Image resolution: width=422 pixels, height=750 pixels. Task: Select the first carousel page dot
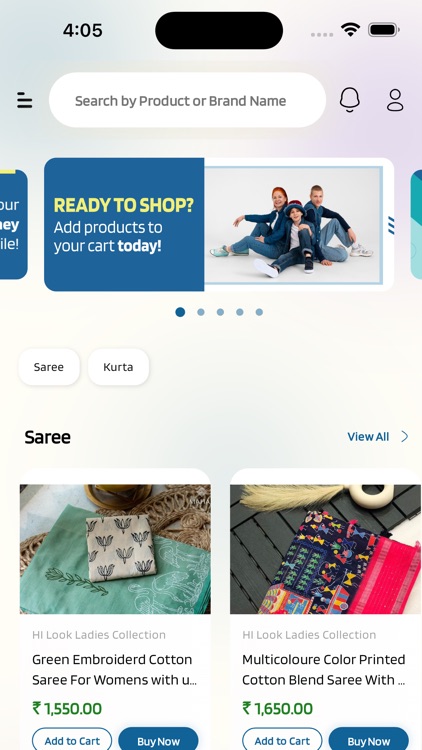180,312
